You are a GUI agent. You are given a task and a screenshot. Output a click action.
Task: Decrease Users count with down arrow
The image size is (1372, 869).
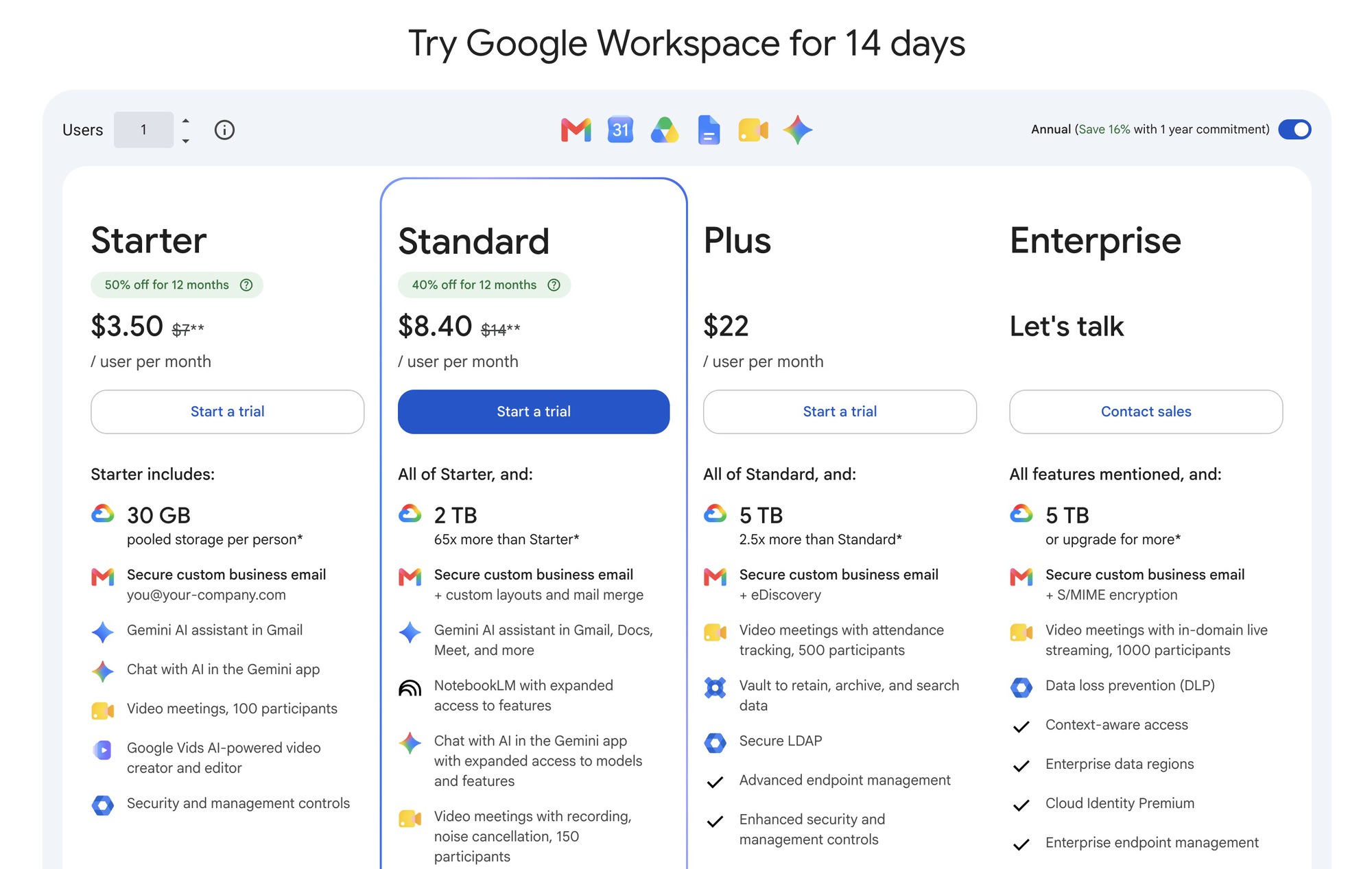click(x=185, y=141)
